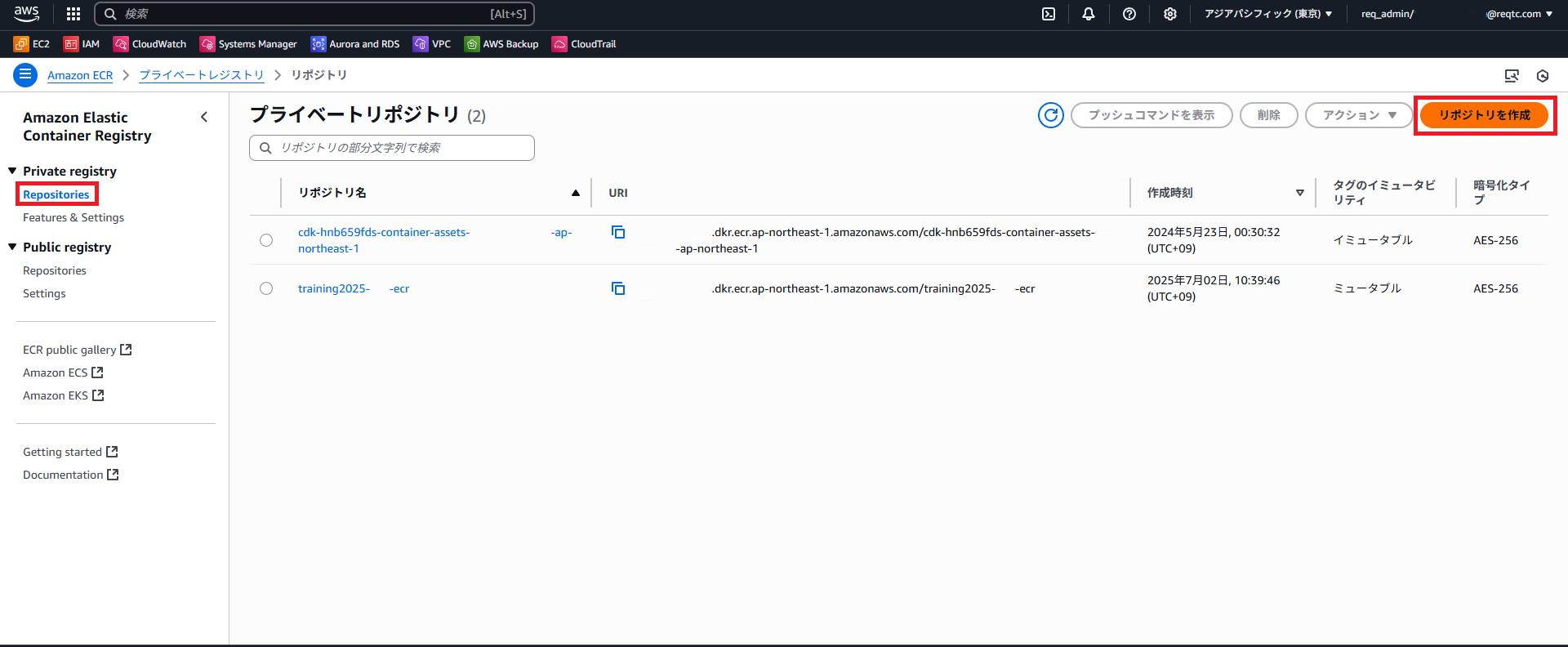This screenshot has width=1568, height=647.
Task: Open the IAM shortcut in the favorites bar
Action: point(82,44)
